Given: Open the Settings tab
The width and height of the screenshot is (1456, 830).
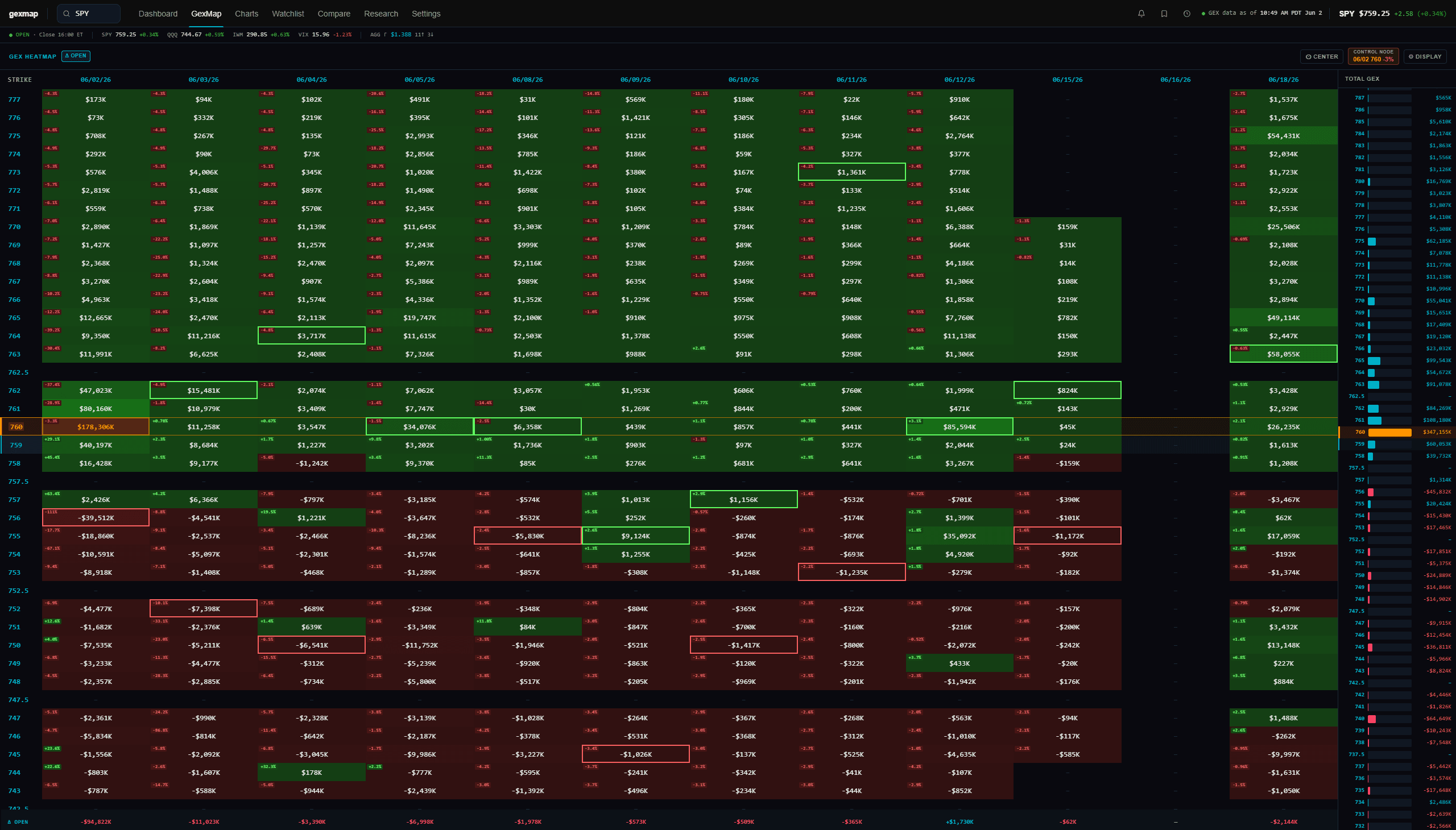Looking at the screenshot, I should pos(426,14).
